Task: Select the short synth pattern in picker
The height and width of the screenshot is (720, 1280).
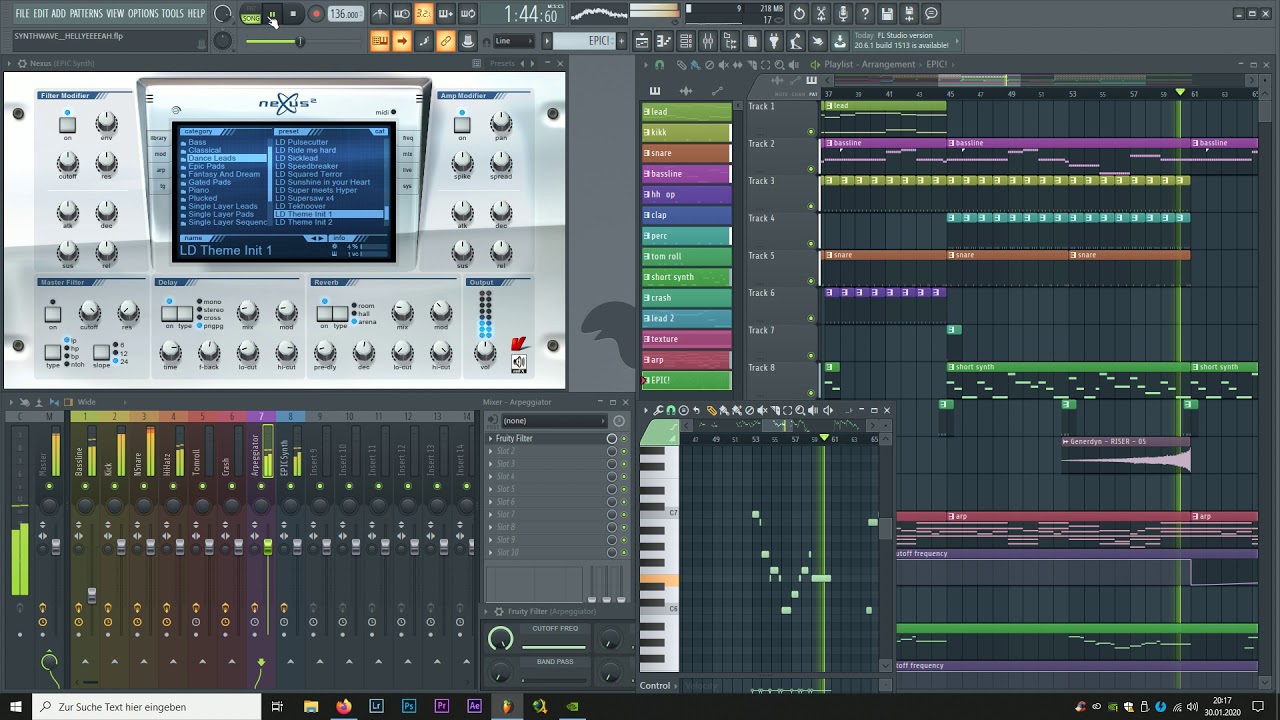Action: [686, 277]
